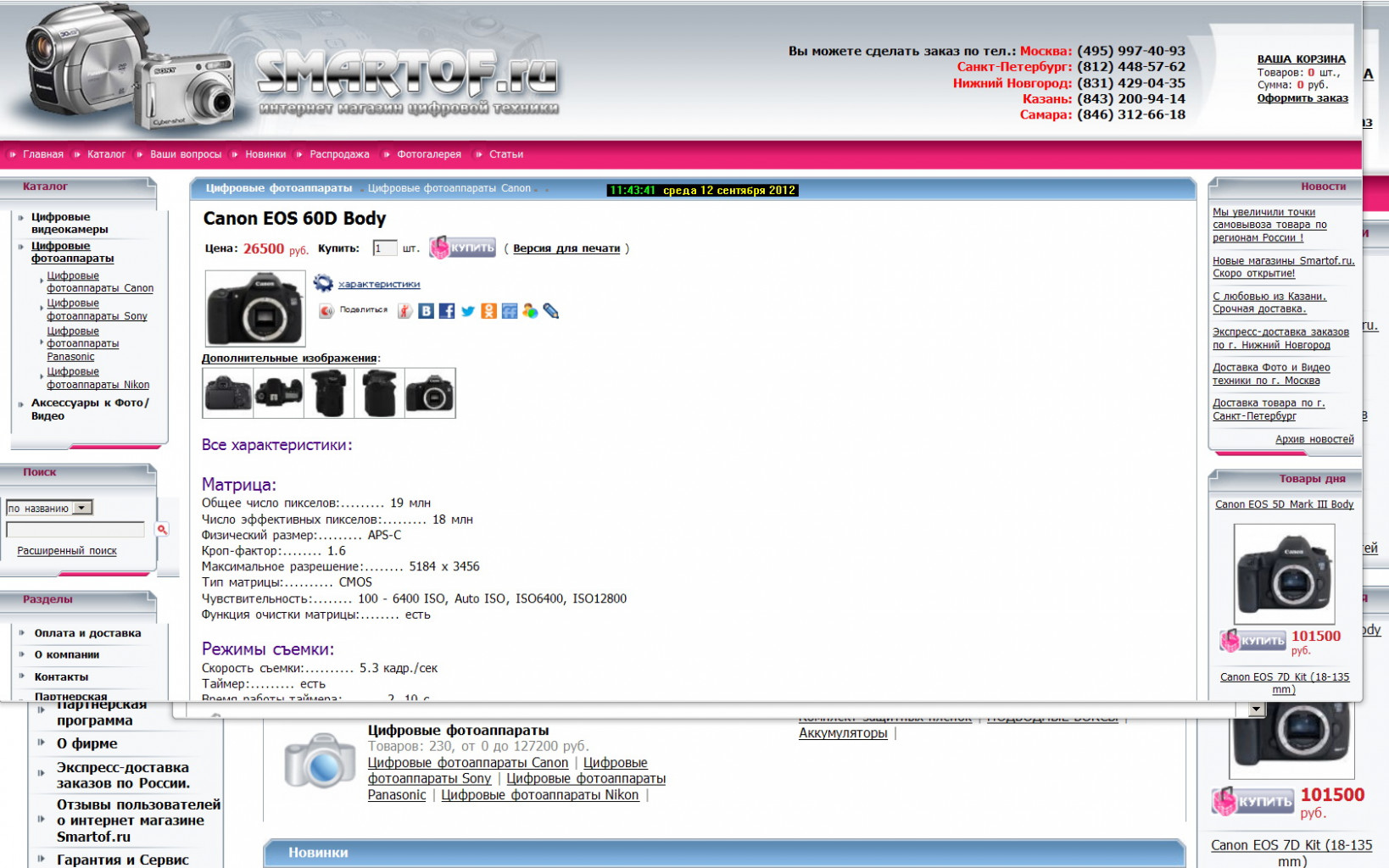Click the search magnifier icon in Поиск
Image resolution: width=1389 pixels, height=868 pixels.
point(162,529)
